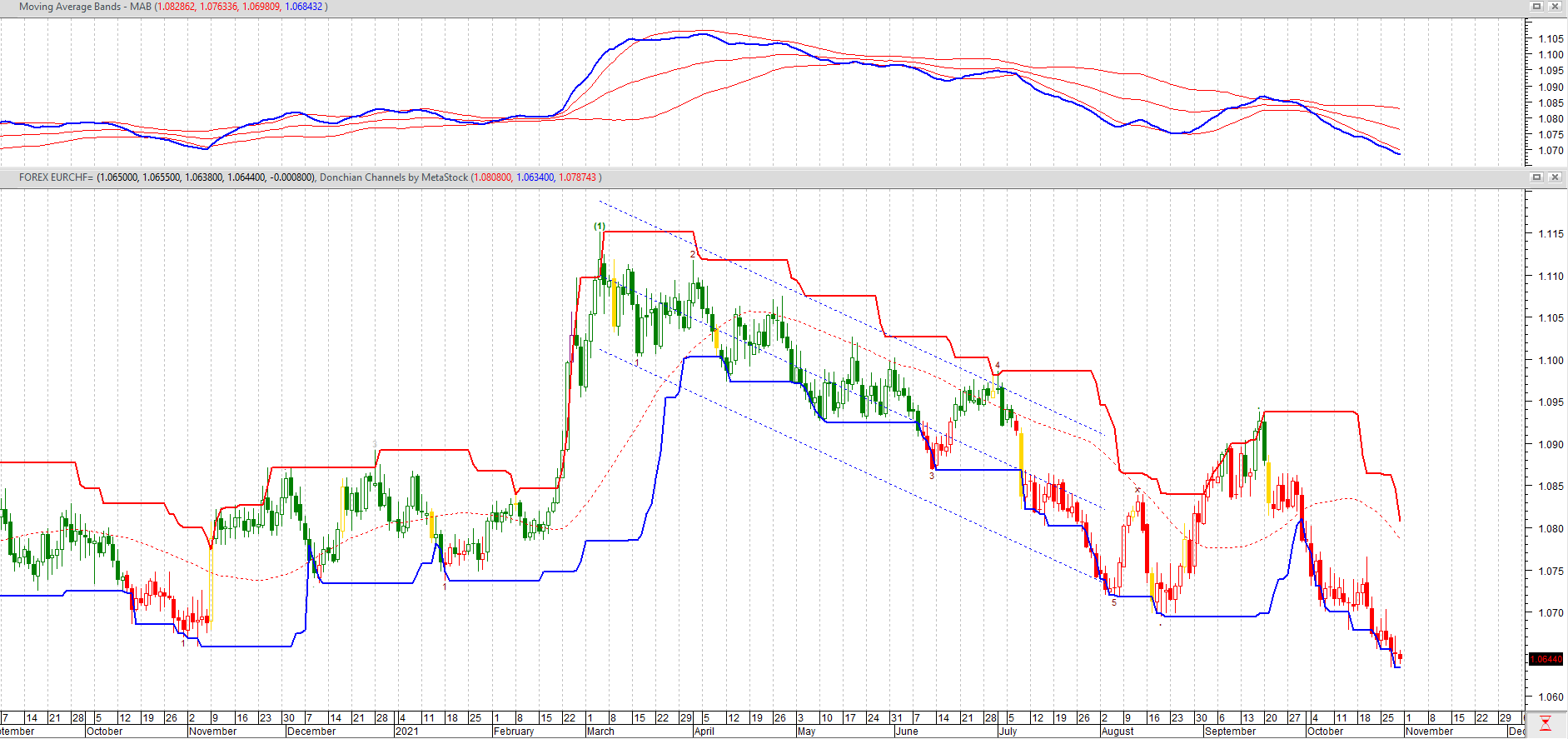
Task: Click the 1.06440 last price marker
Action: [1546, 659]
